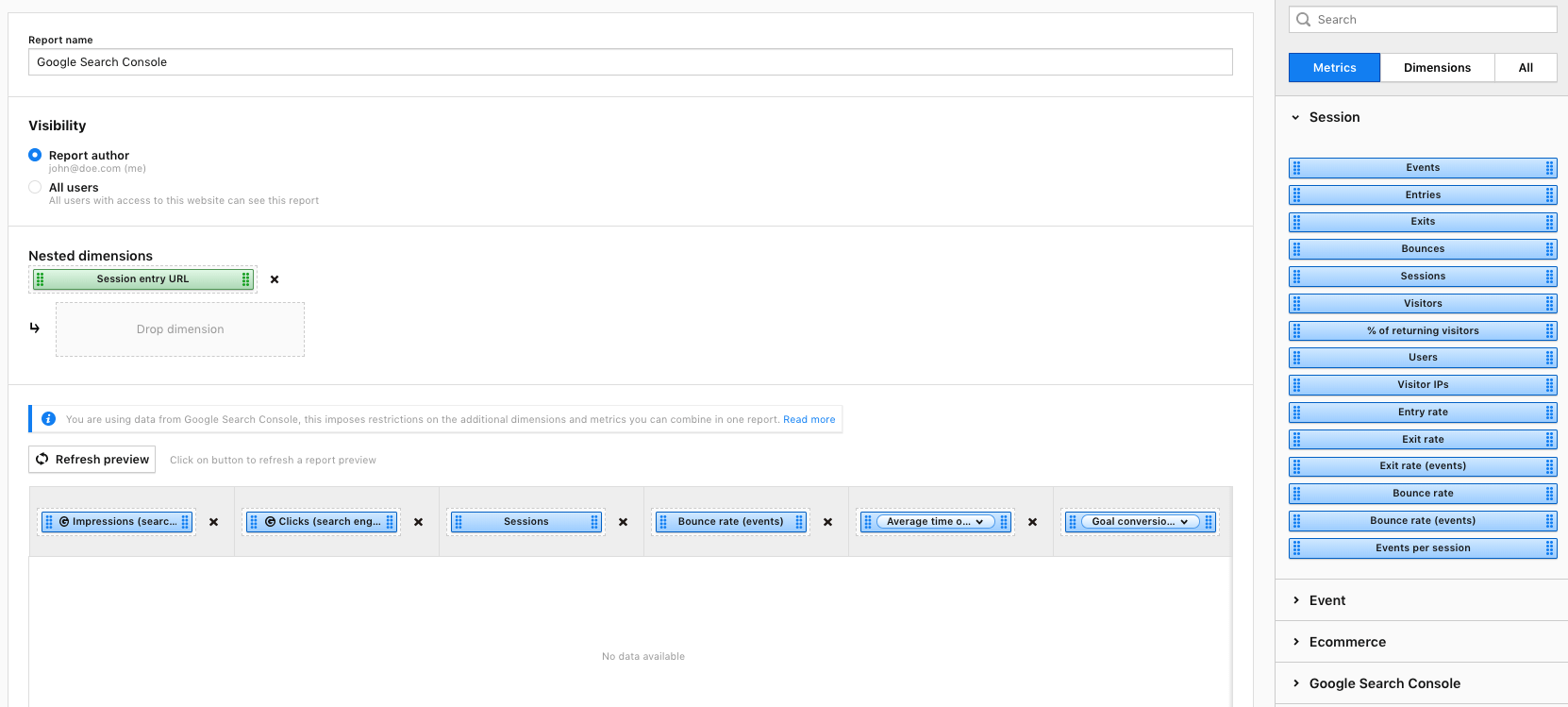
Task: Remove the Impressions metric column
Action: (x=213, y=522)
